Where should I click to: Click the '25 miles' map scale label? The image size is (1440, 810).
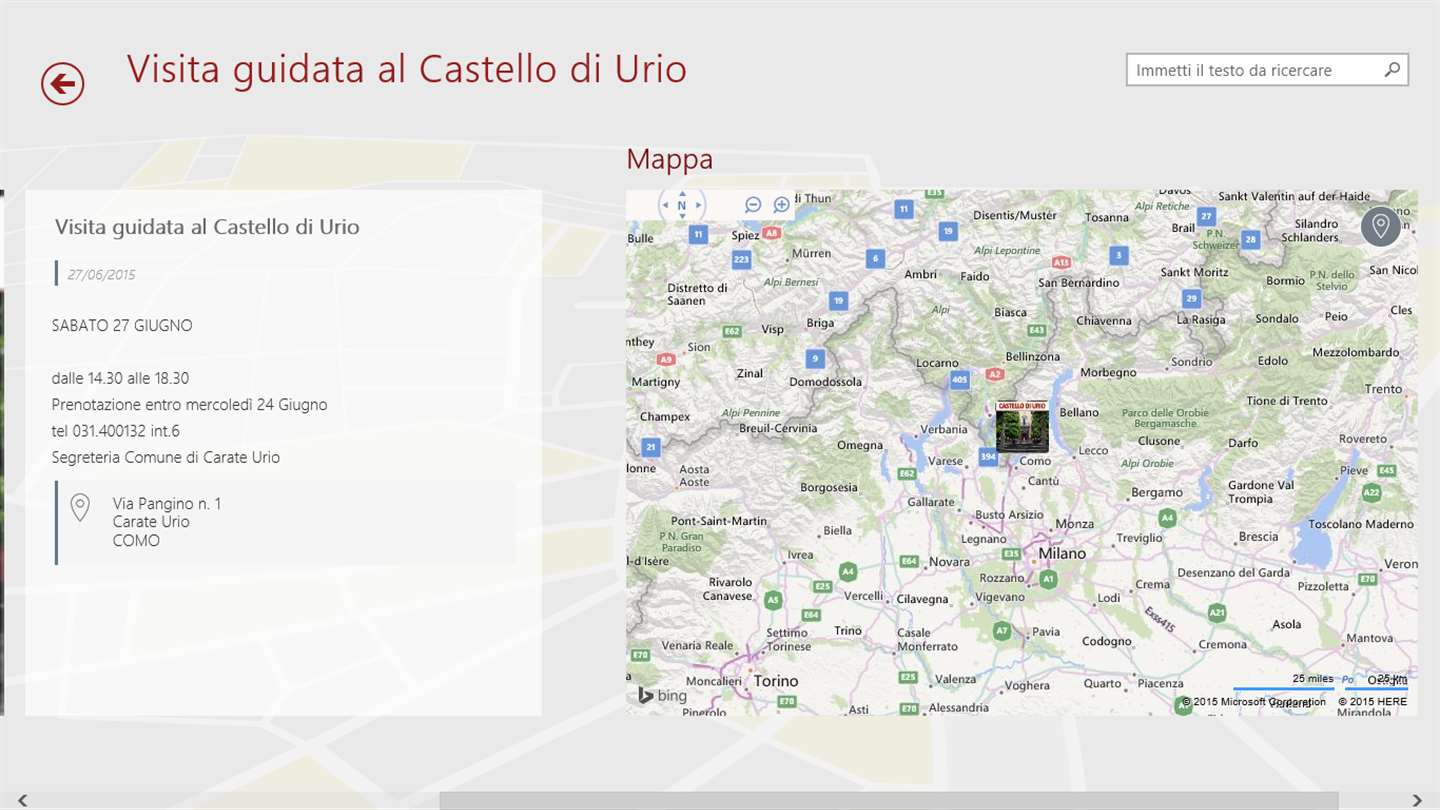coord(1312,679)
